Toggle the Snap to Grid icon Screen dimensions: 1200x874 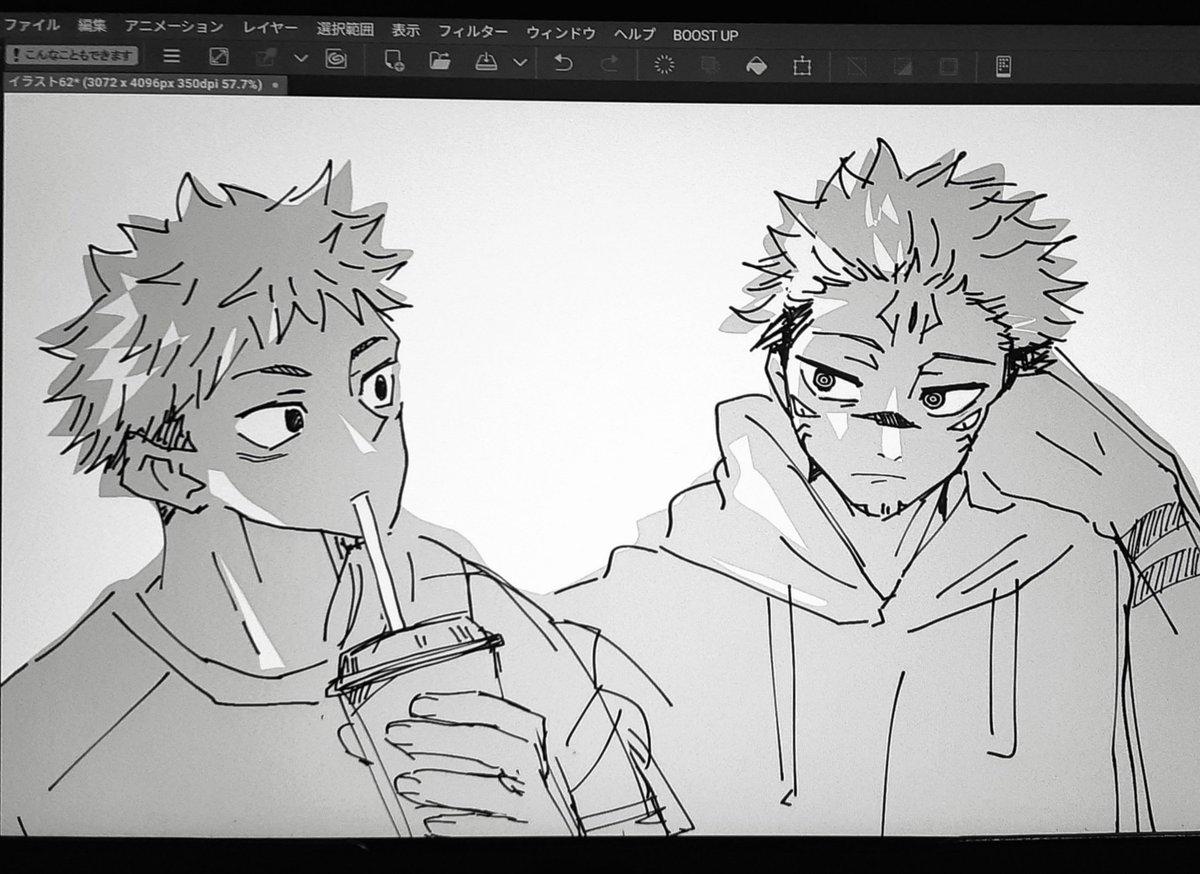[x=948, y=67]
